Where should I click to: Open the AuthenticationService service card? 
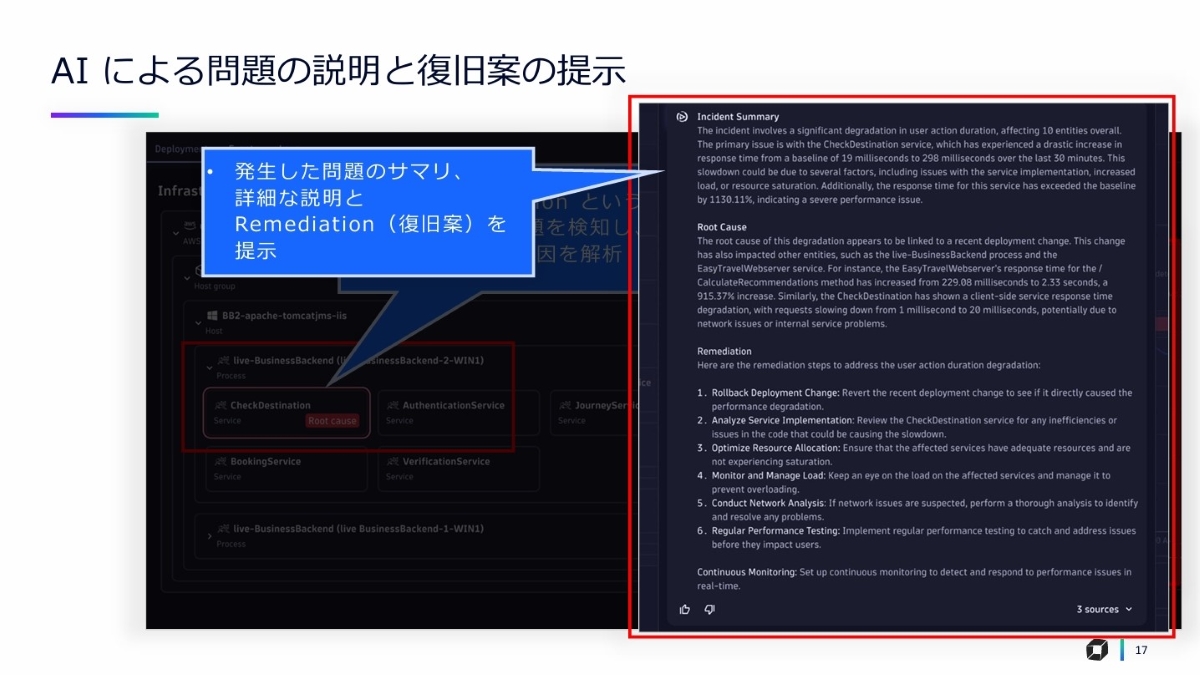[458, 413]
